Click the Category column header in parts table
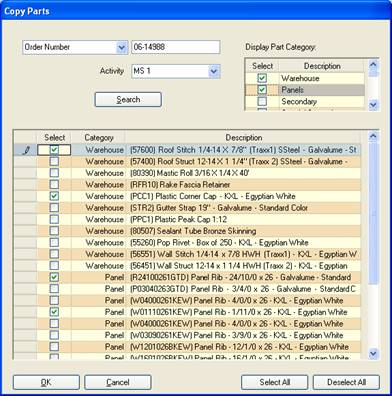The width and height of the screenshot is (392, 396). (x=99, y=138)
